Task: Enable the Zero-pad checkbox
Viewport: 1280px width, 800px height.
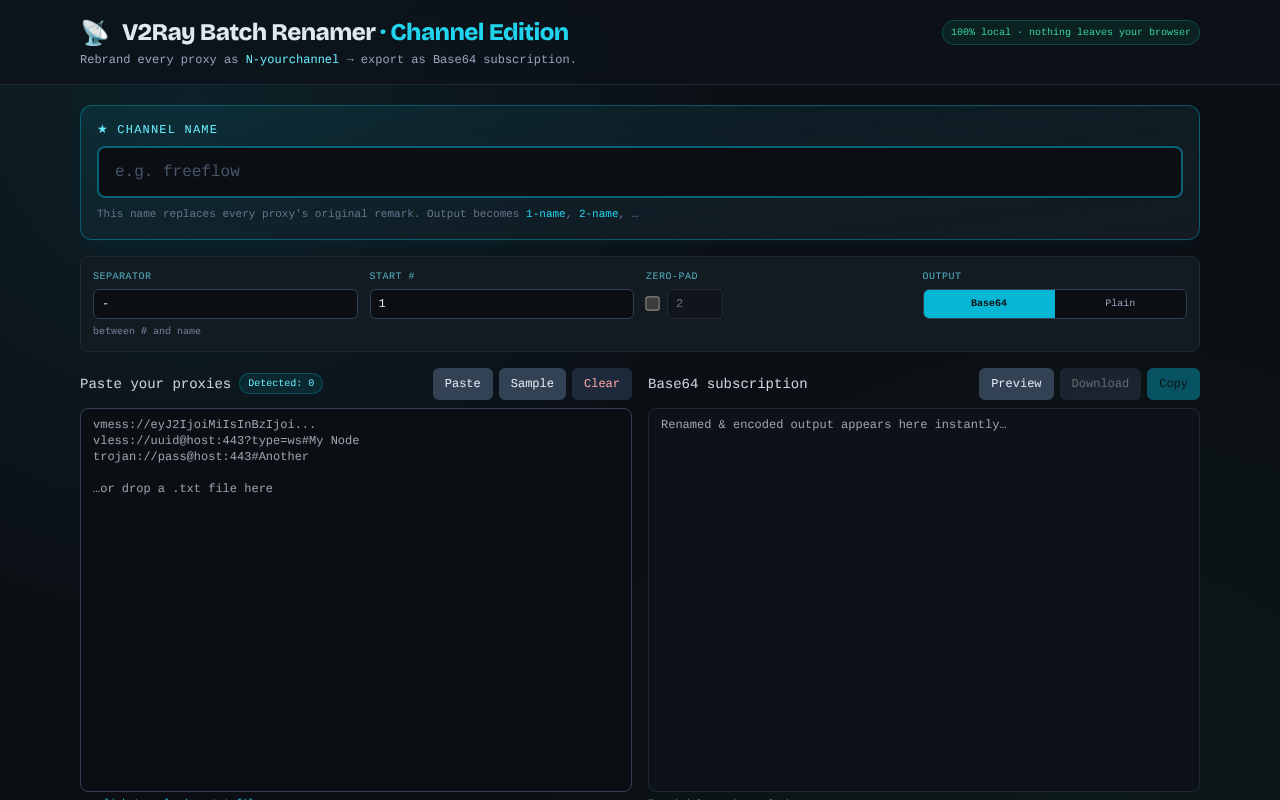Action: 652,303
